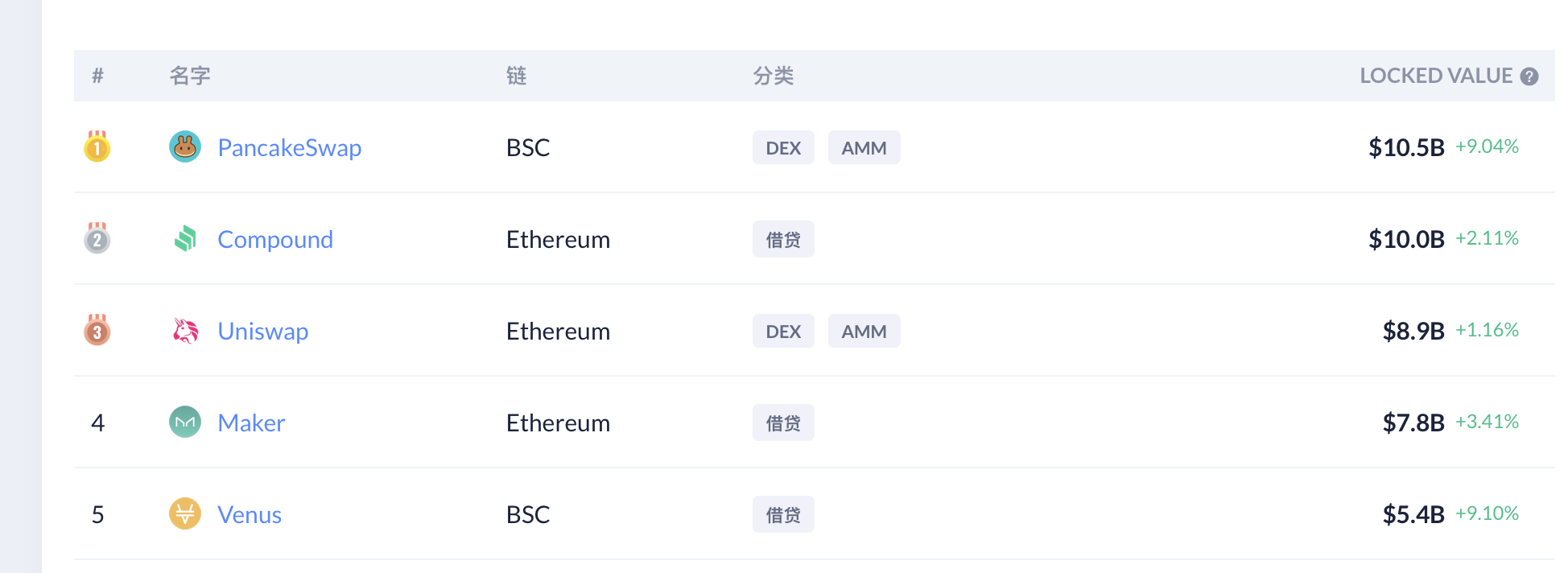Viewport: 1568px width, 573px height.
Task: Click the Venus protocol logo icon
Action: (184, 514)
